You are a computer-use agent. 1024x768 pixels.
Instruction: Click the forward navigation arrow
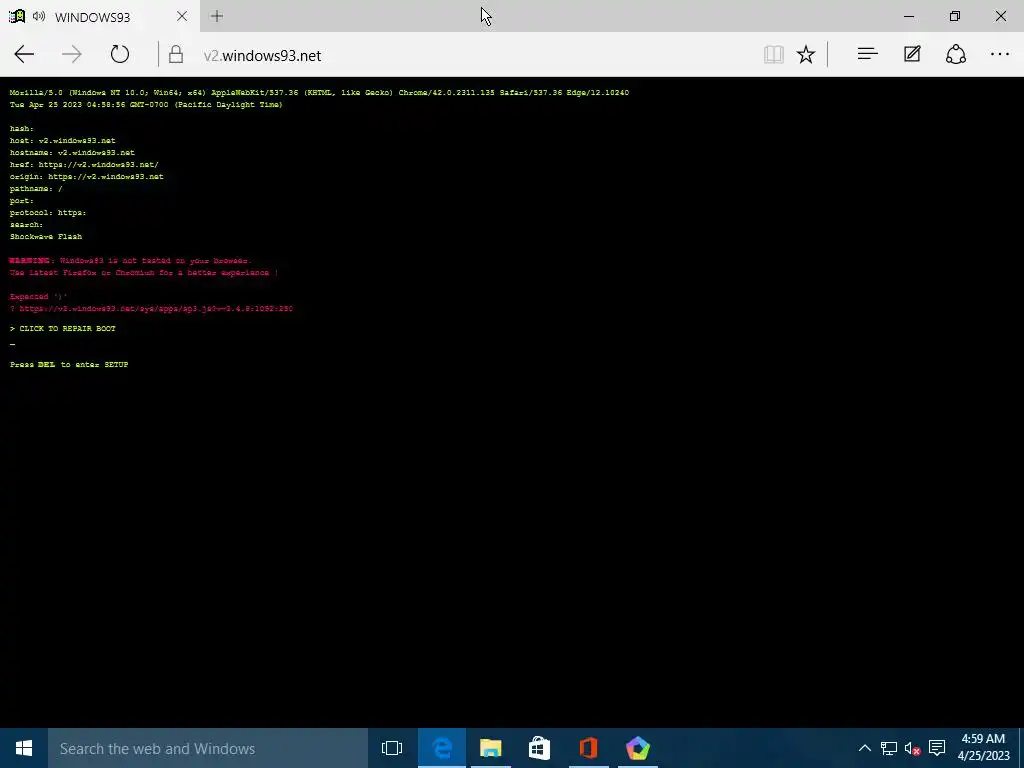click(x=72, y=54)
